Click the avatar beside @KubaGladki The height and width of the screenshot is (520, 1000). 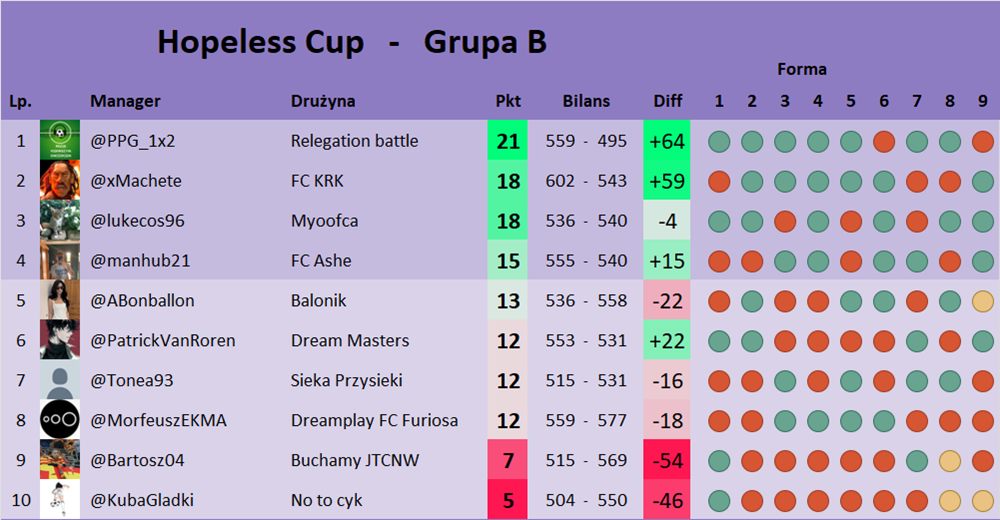click(x=59, y=500)
